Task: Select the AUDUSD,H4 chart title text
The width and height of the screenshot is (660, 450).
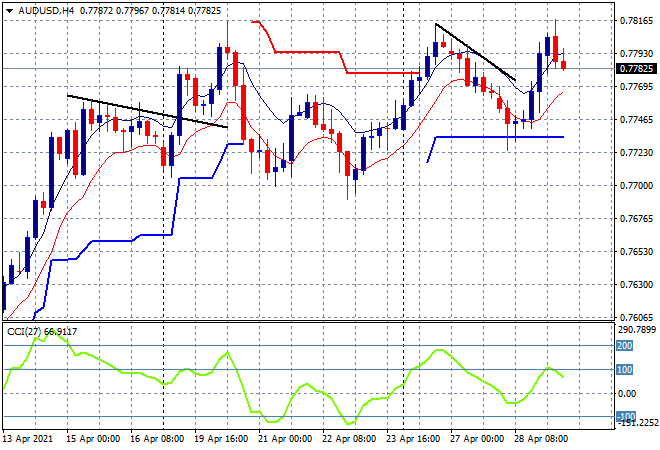Action: click(46, 11)
